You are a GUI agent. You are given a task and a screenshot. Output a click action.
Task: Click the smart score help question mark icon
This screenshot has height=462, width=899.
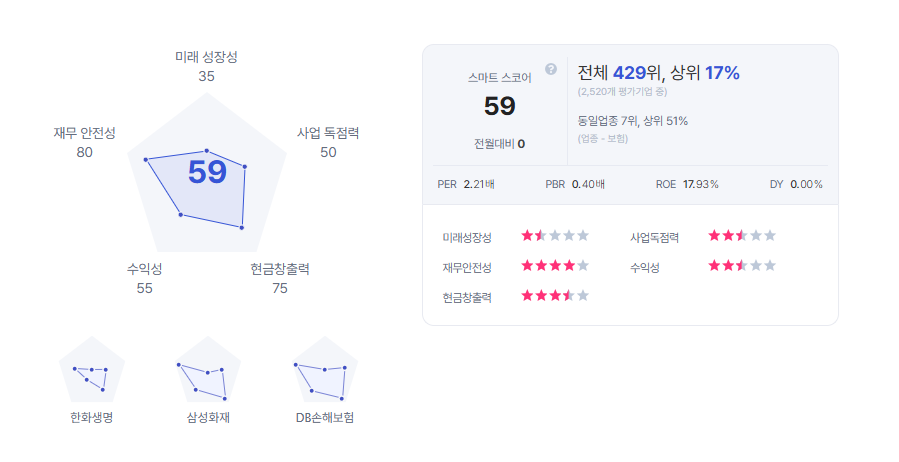[551, 69]
